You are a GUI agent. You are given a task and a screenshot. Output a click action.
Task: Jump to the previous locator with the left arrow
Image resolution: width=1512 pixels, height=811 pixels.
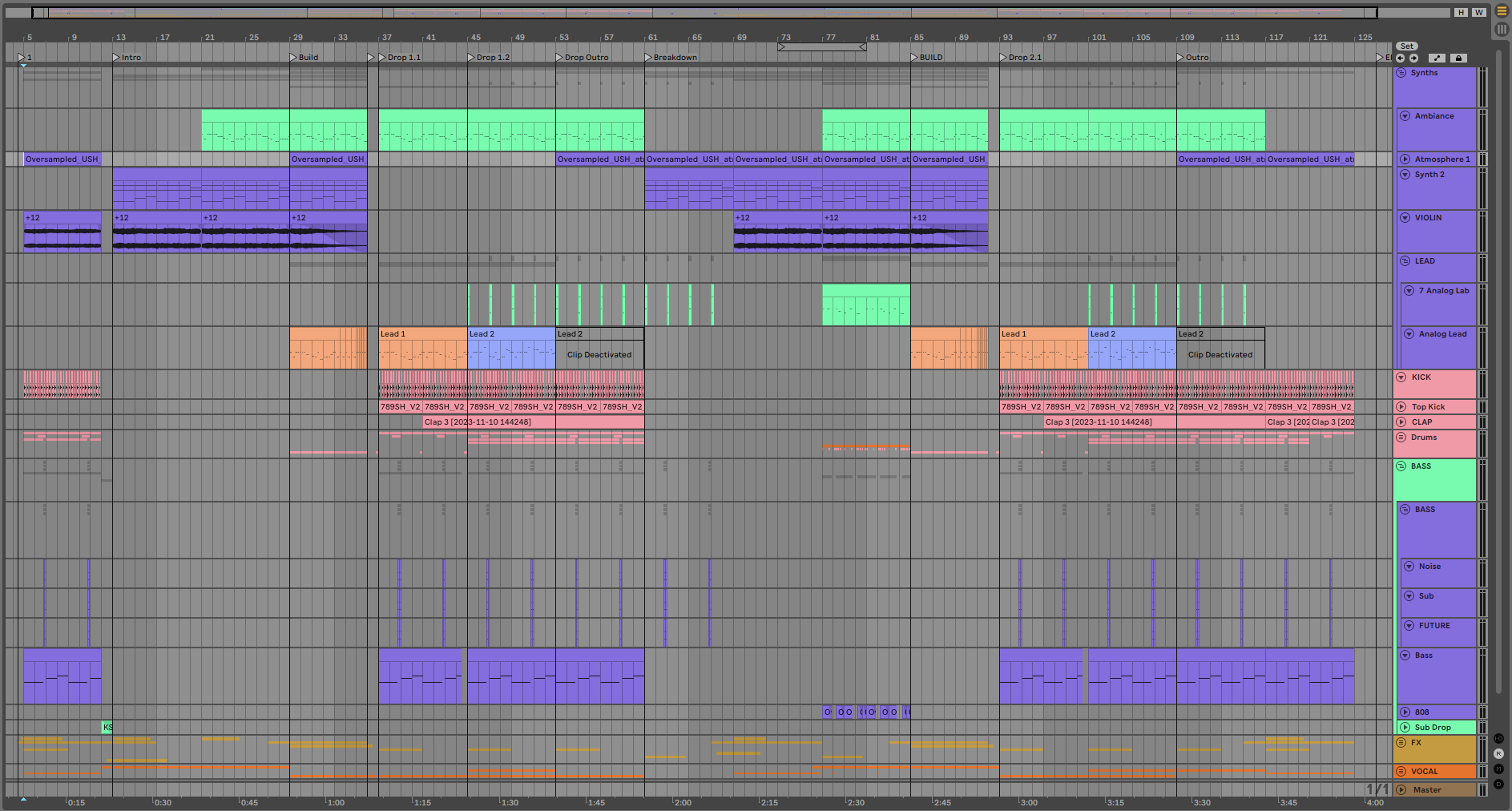point(1400,58)
